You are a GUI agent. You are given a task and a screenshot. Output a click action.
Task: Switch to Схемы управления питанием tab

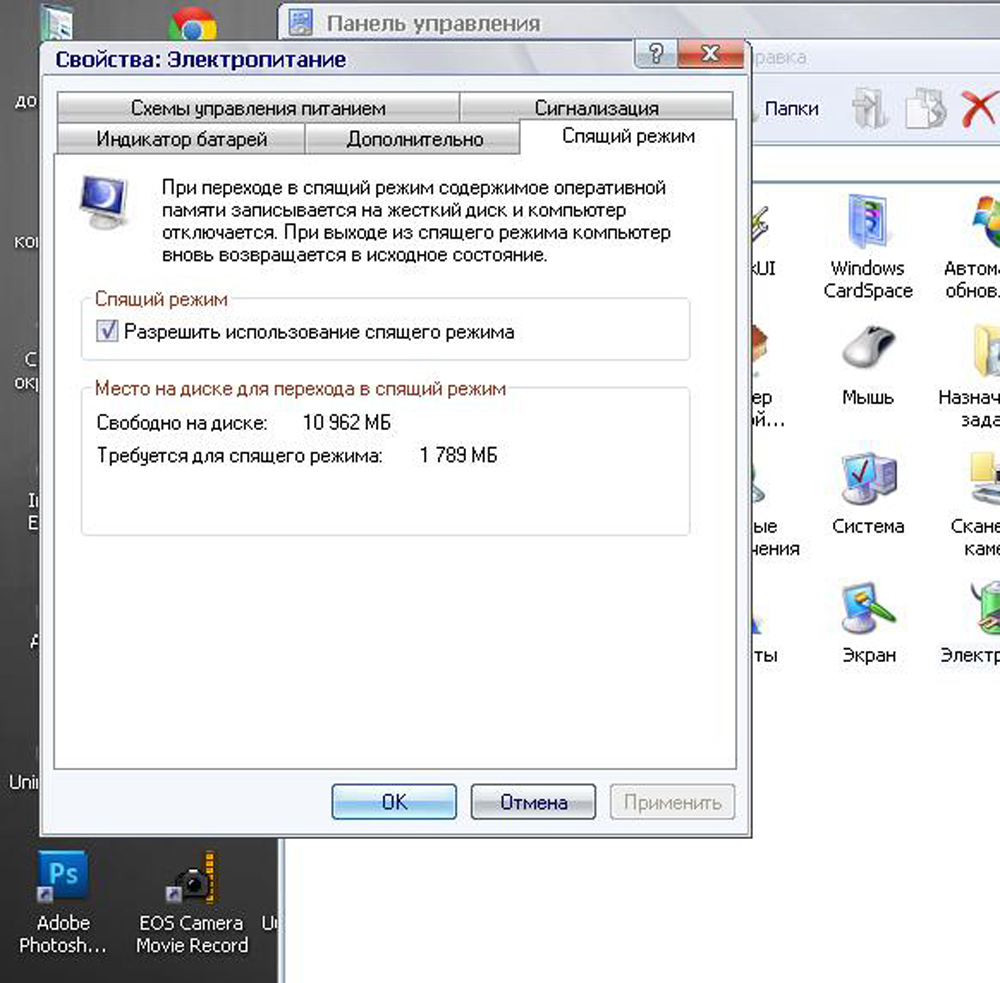click(x=257, y=108)
